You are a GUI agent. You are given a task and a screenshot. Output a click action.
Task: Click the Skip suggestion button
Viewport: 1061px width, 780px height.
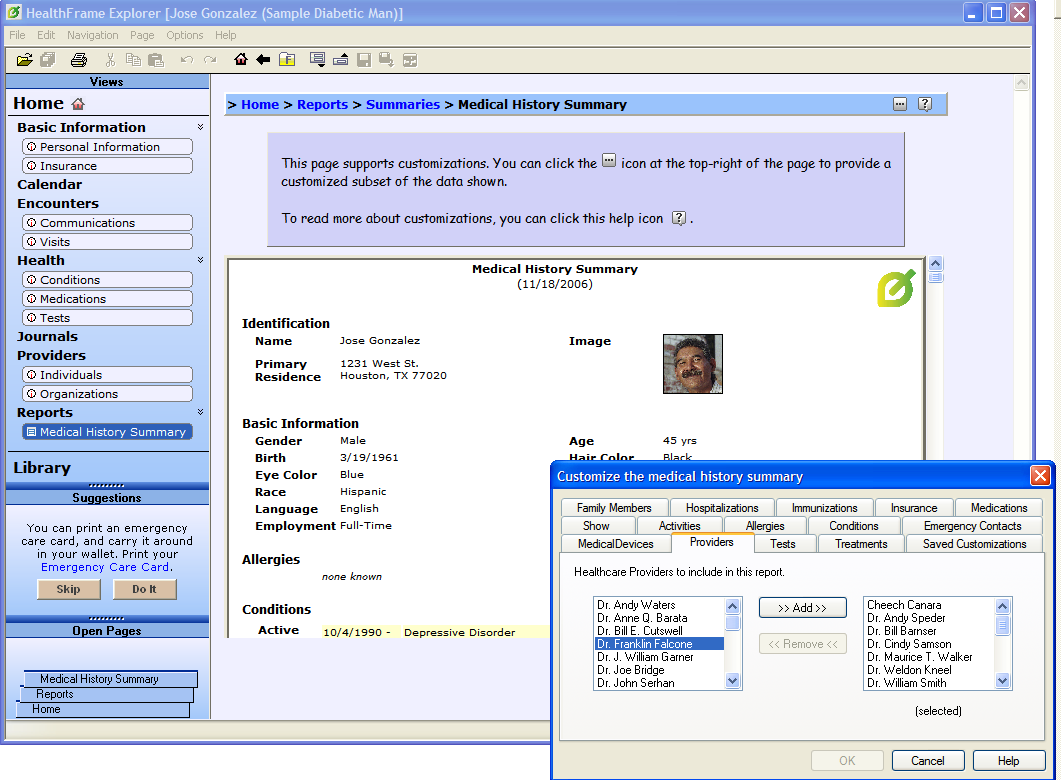tap(68, 589)
